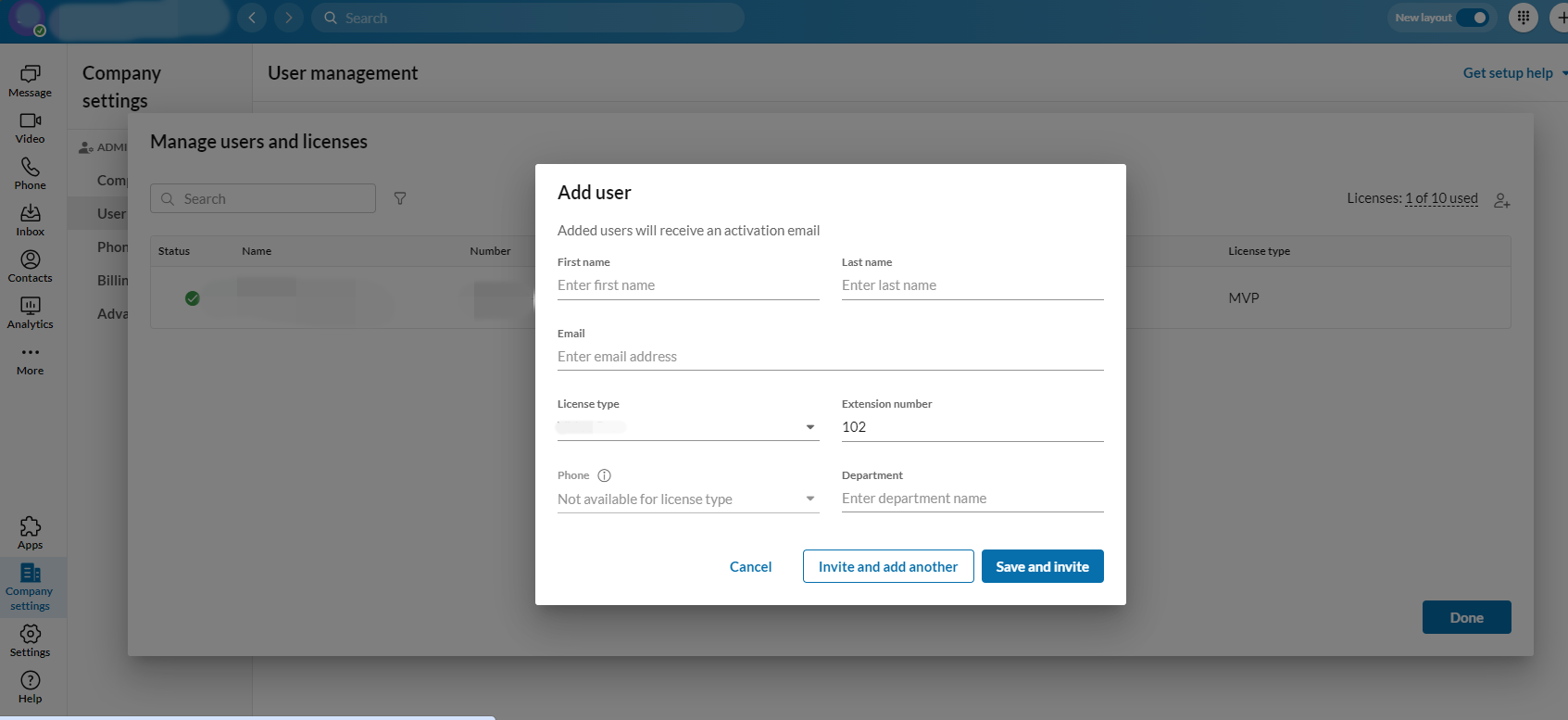
Task: Click Invite and add another
Action: click(887, 566)
